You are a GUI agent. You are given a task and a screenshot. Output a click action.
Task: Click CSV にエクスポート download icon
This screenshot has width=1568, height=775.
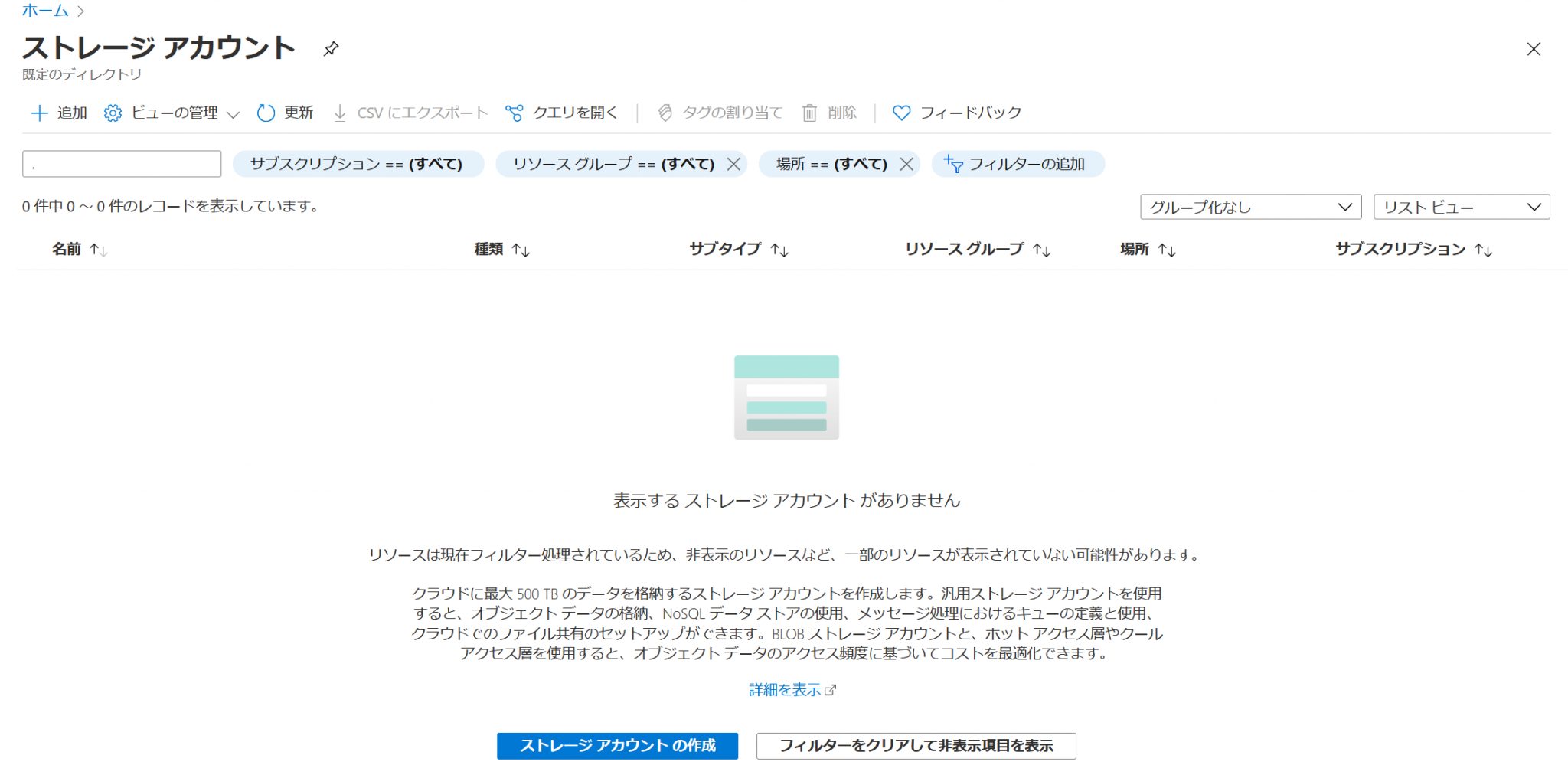tap(340, 113)
